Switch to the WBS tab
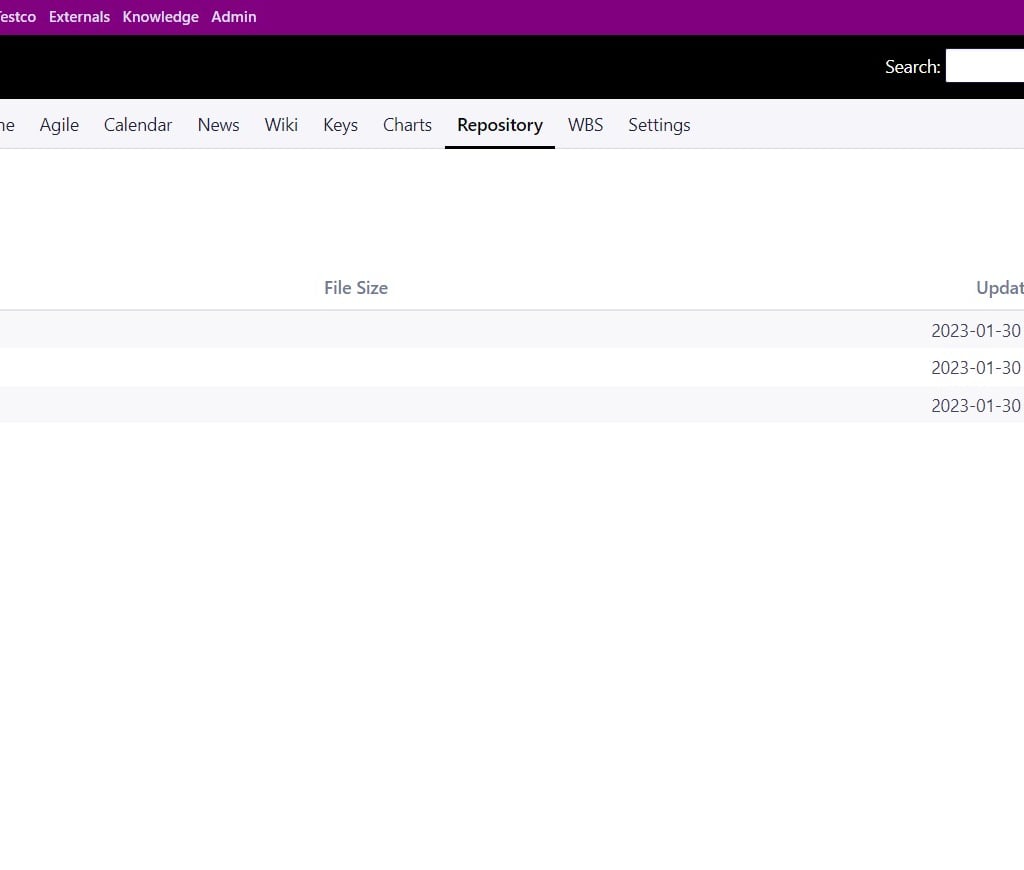Viewport: 1024px width, 870px height. point(585,125)
